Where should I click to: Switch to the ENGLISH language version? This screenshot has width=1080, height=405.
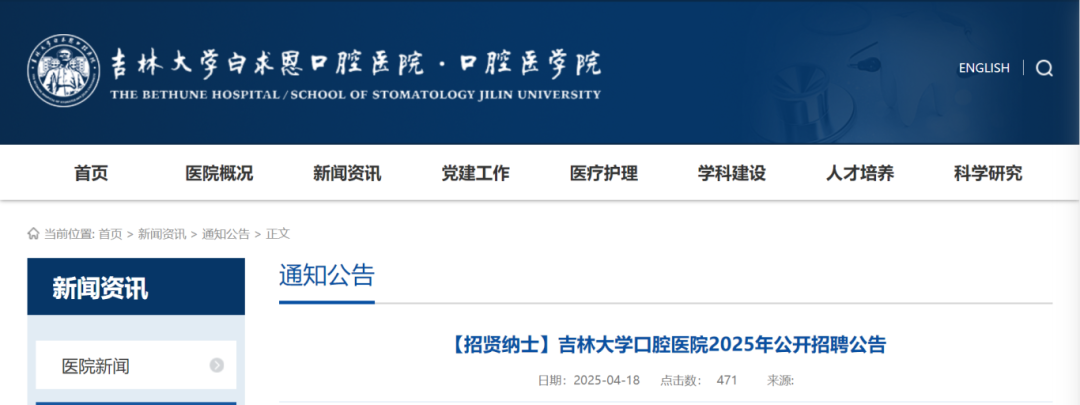tap(984, 68)
